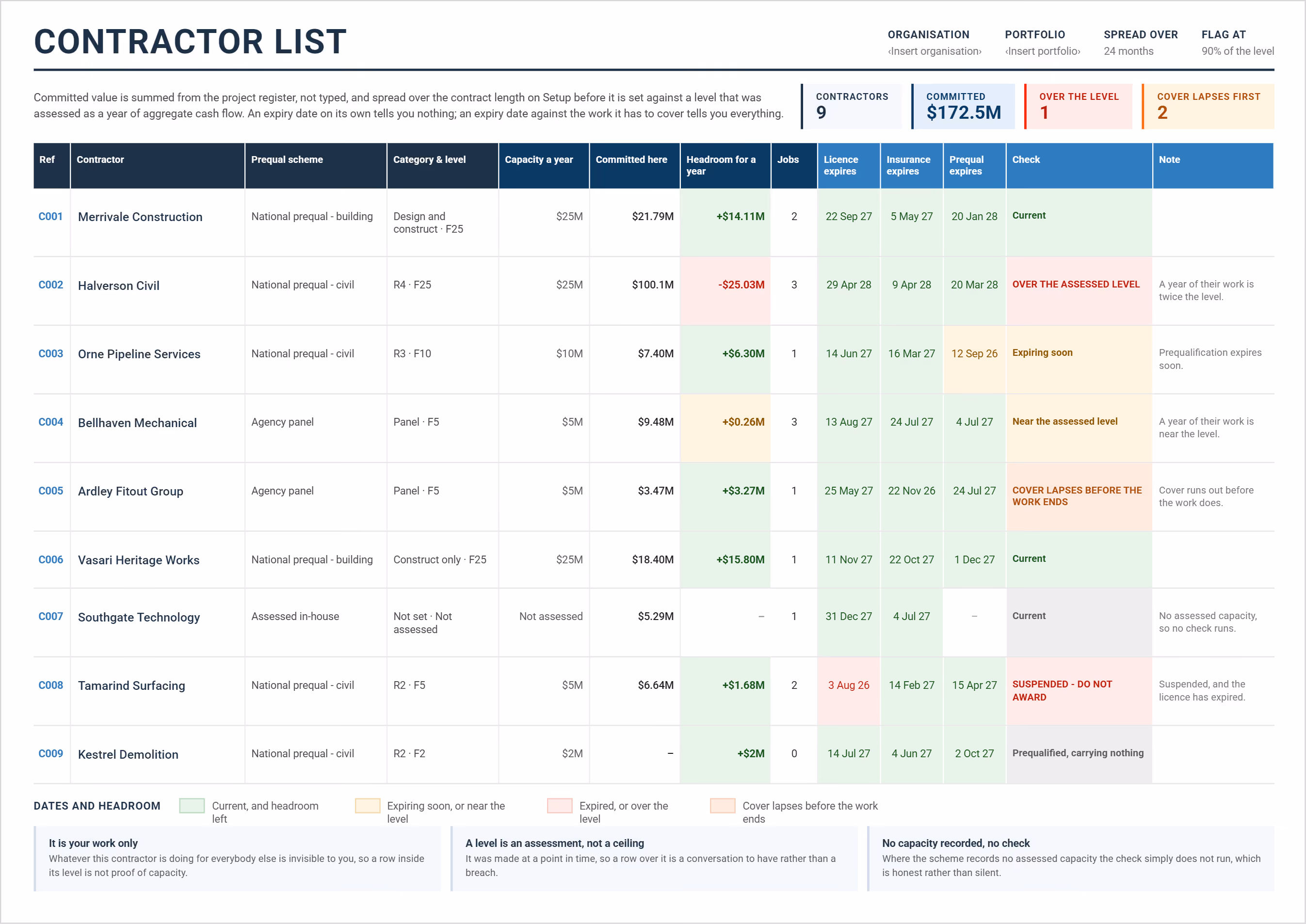Open contractor reference C001

pos(50,216)
